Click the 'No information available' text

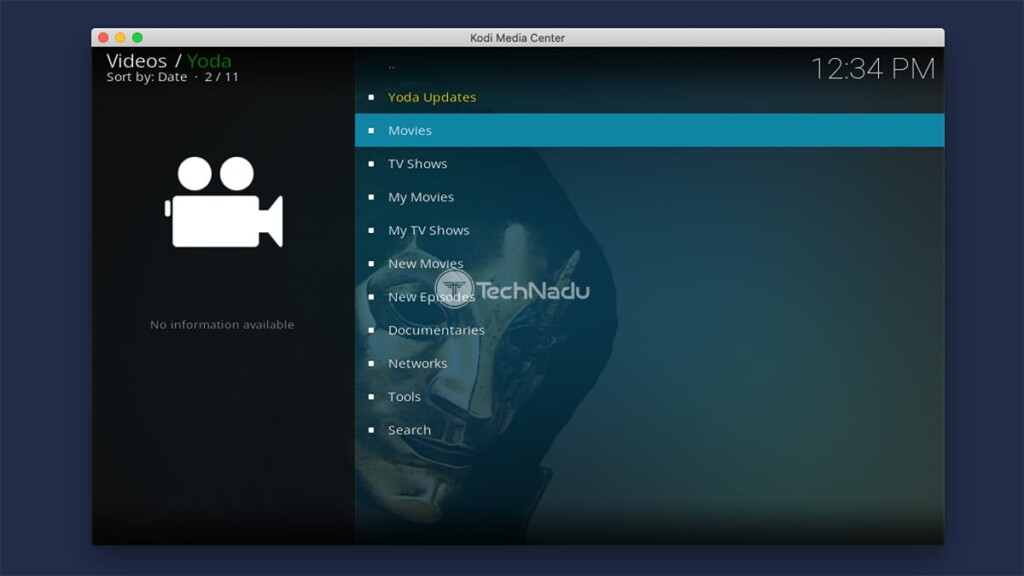[x=222, y=325]
